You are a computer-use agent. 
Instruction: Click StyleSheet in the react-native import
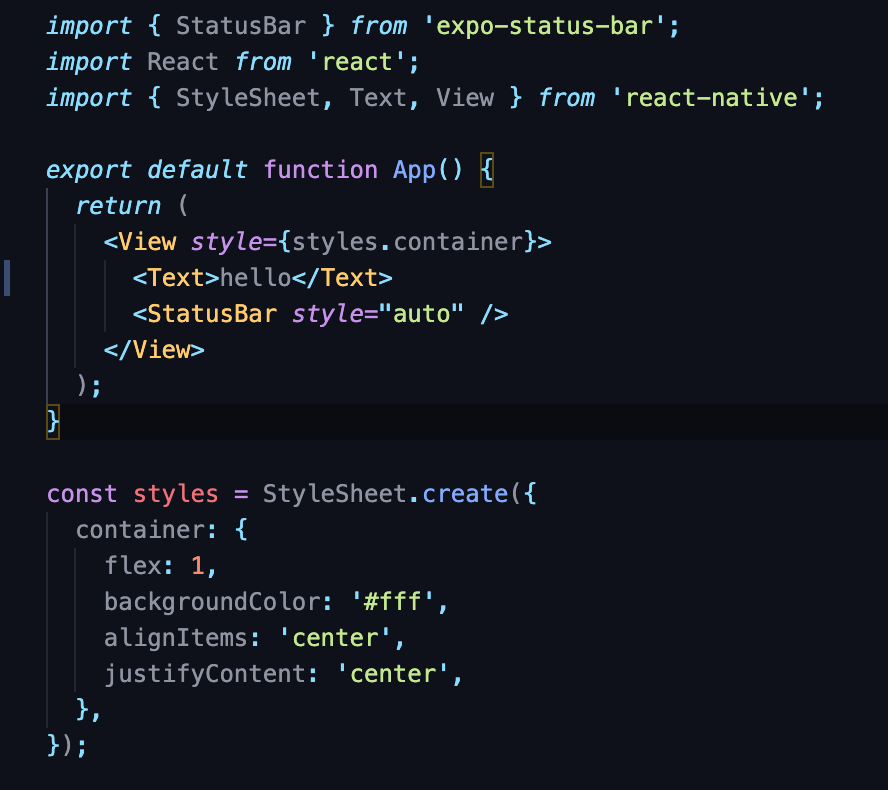(x=248, y=98)
